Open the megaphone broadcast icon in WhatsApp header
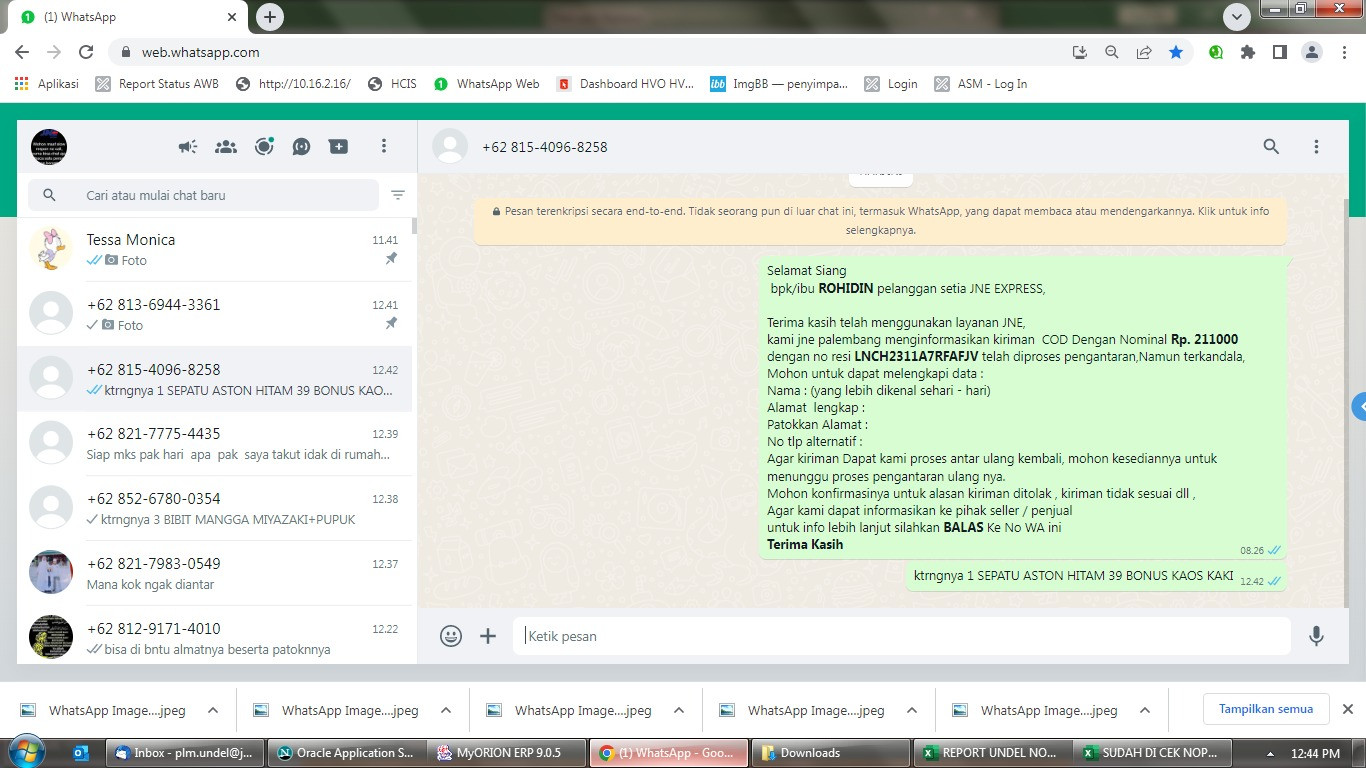This screenshot has width=1366, height=768. [188, 147]
